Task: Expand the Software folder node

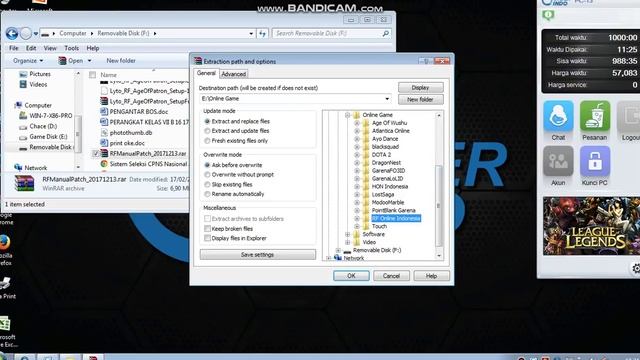Action: [x=347, y=234]
